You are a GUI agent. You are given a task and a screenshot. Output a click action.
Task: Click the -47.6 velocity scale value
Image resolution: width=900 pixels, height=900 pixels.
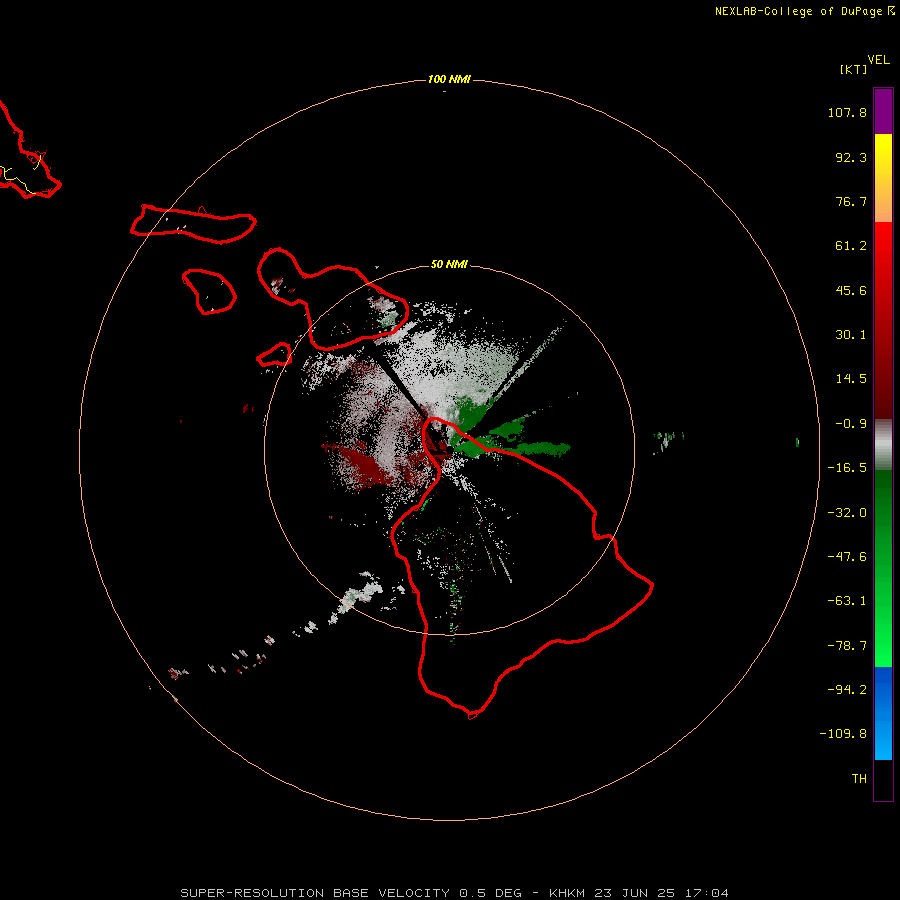coord(847,557)
